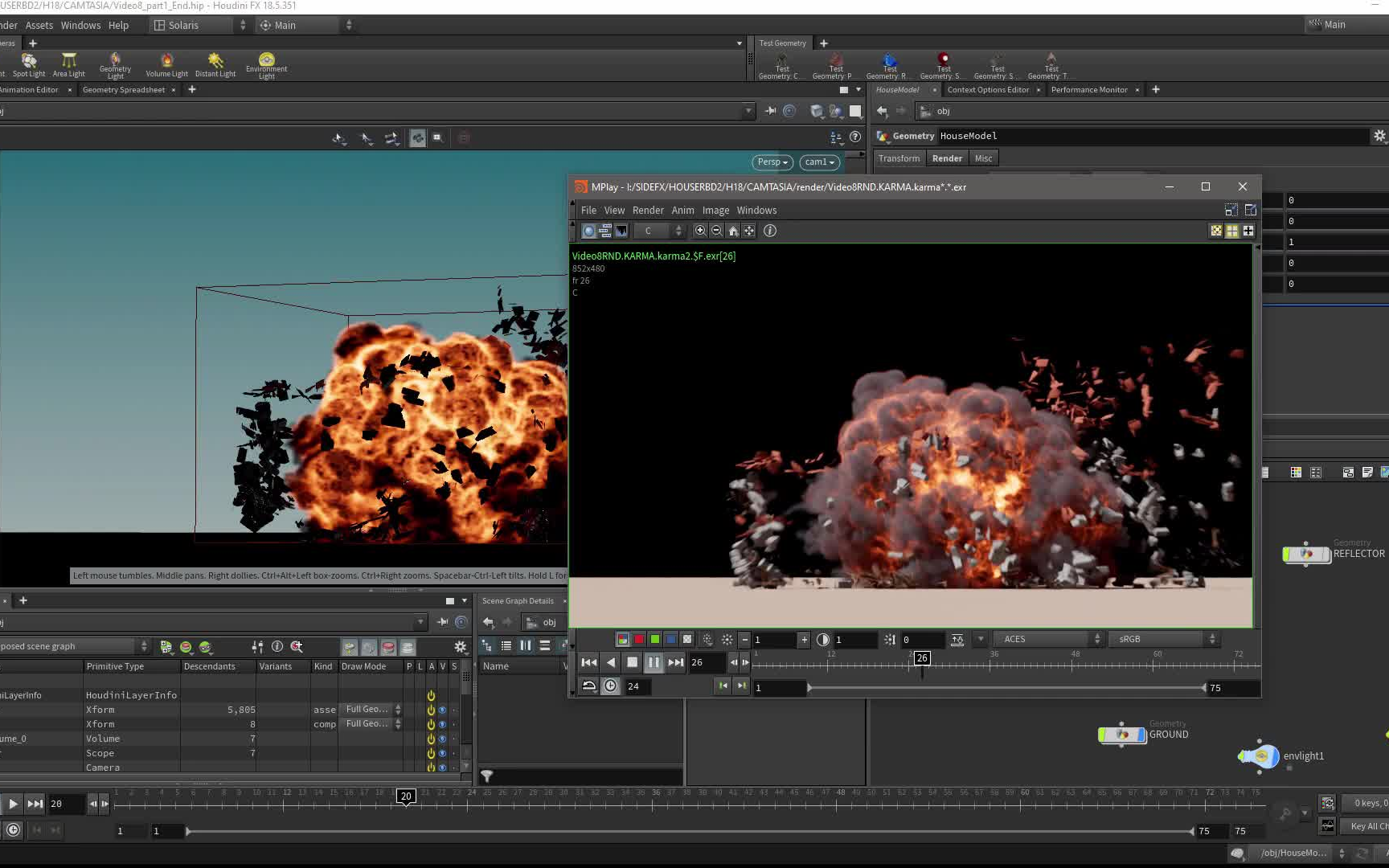1389x868 pixels.
Task: Zoom in using MPlay magnifier plus icon
Action: (700, 231)
